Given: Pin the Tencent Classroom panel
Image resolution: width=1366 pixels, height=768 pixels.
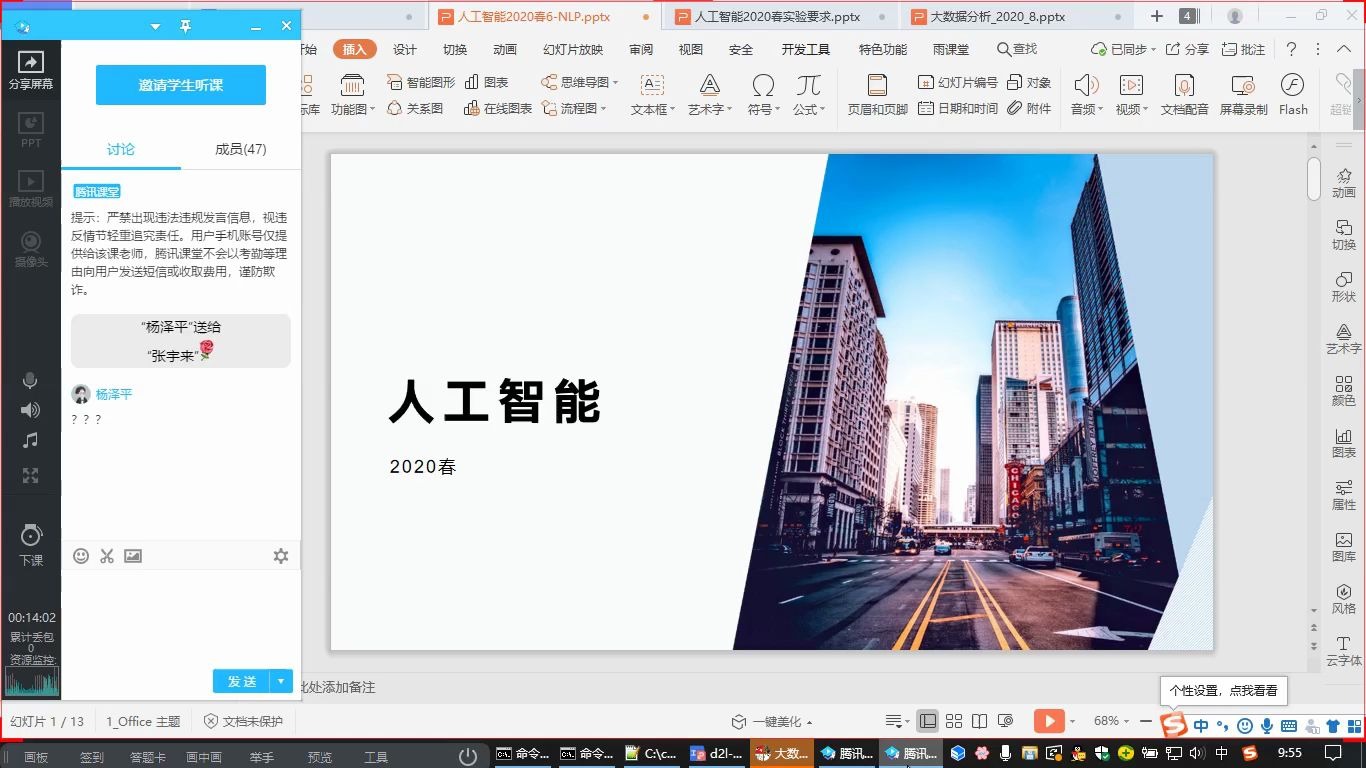Looking at the screenshot, I should click(185, 27).
